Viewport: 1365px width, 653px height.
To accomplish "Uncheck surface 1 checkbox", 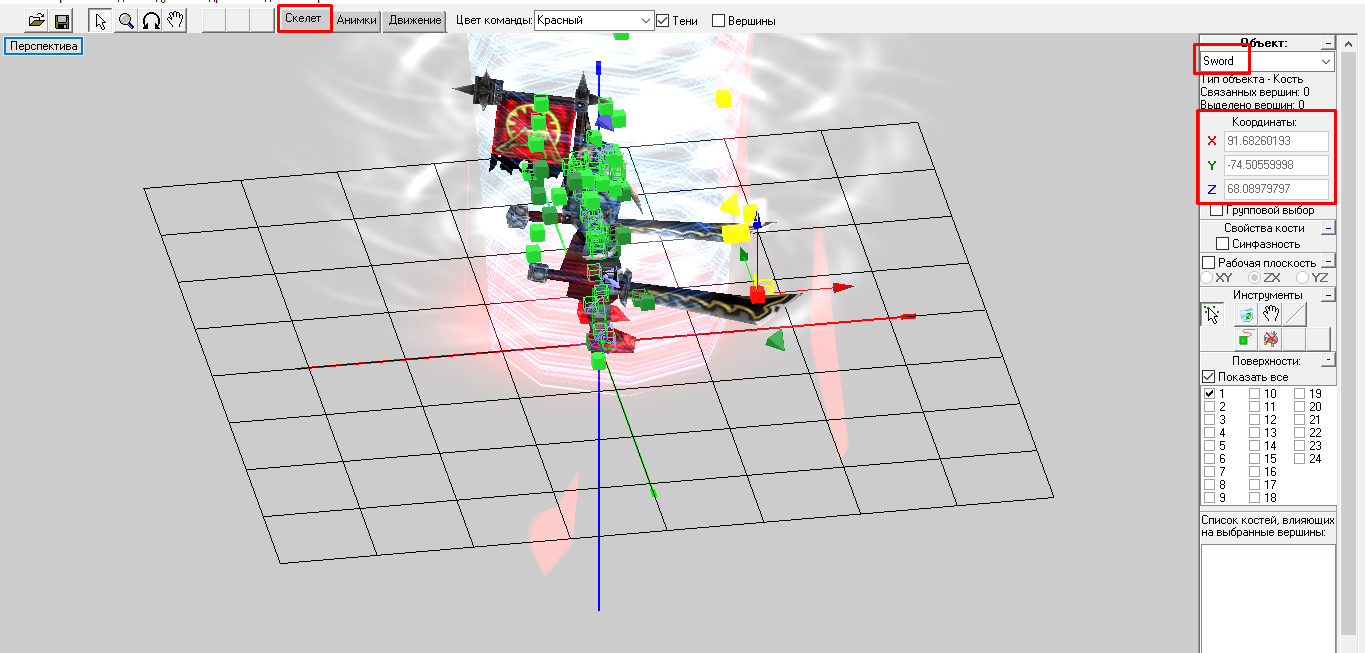I will pyautogui.click(x=1210, y=394).
